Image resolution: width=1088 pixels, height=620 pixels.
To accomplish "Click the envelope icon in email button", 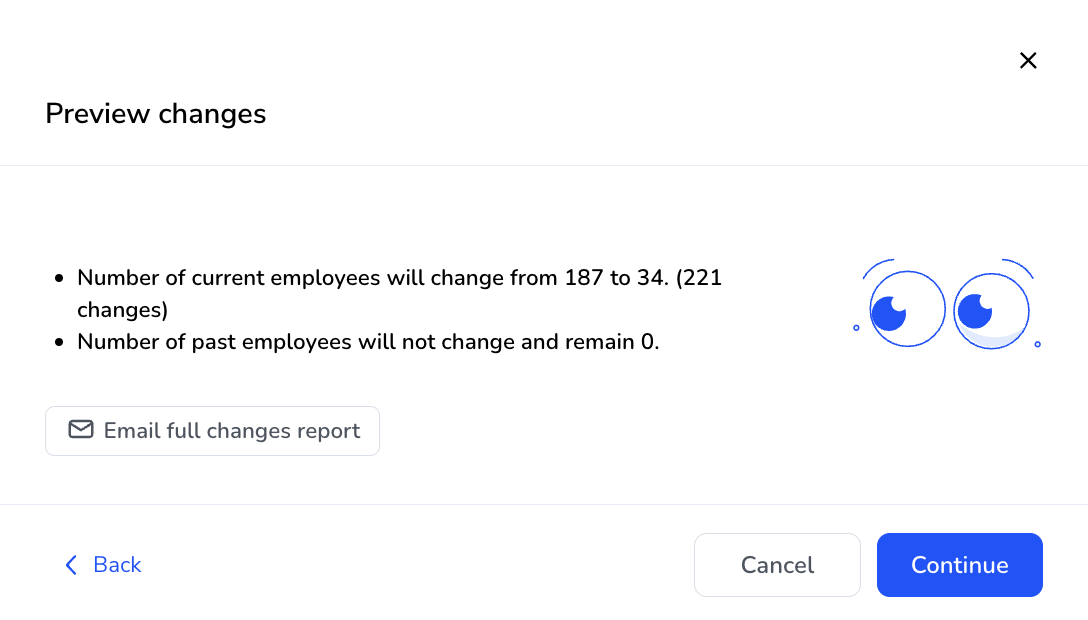I will (x=80, y=430).
